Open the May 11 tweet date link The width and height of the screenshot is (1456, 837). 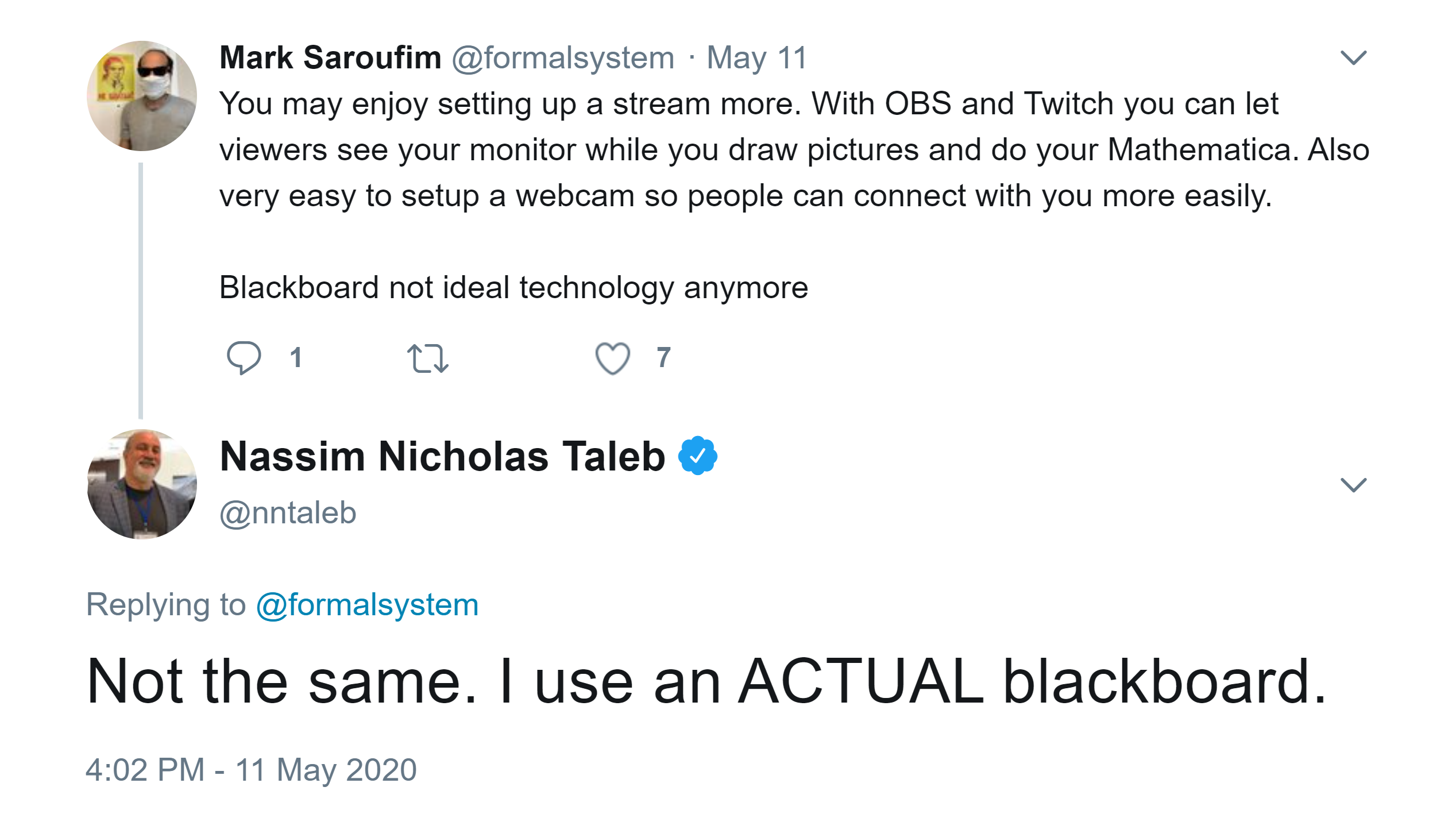[x=757, y=58]
